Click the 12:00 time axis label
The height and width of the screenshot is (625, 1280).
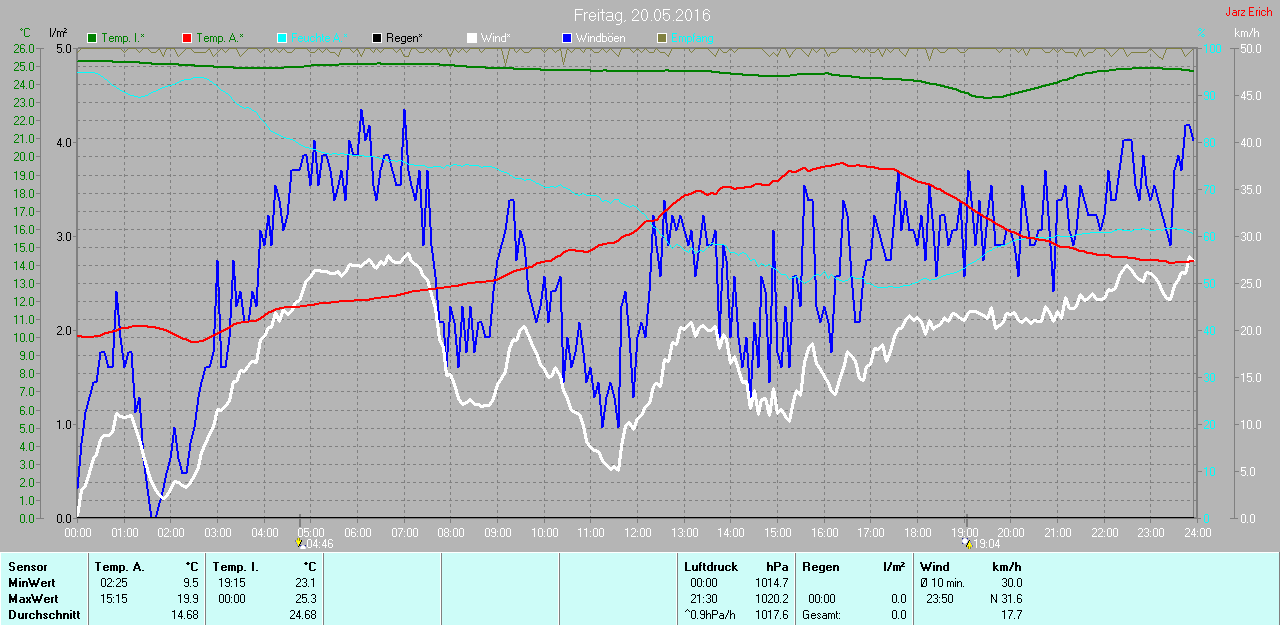pyautogui.click(x=637, y=532)
